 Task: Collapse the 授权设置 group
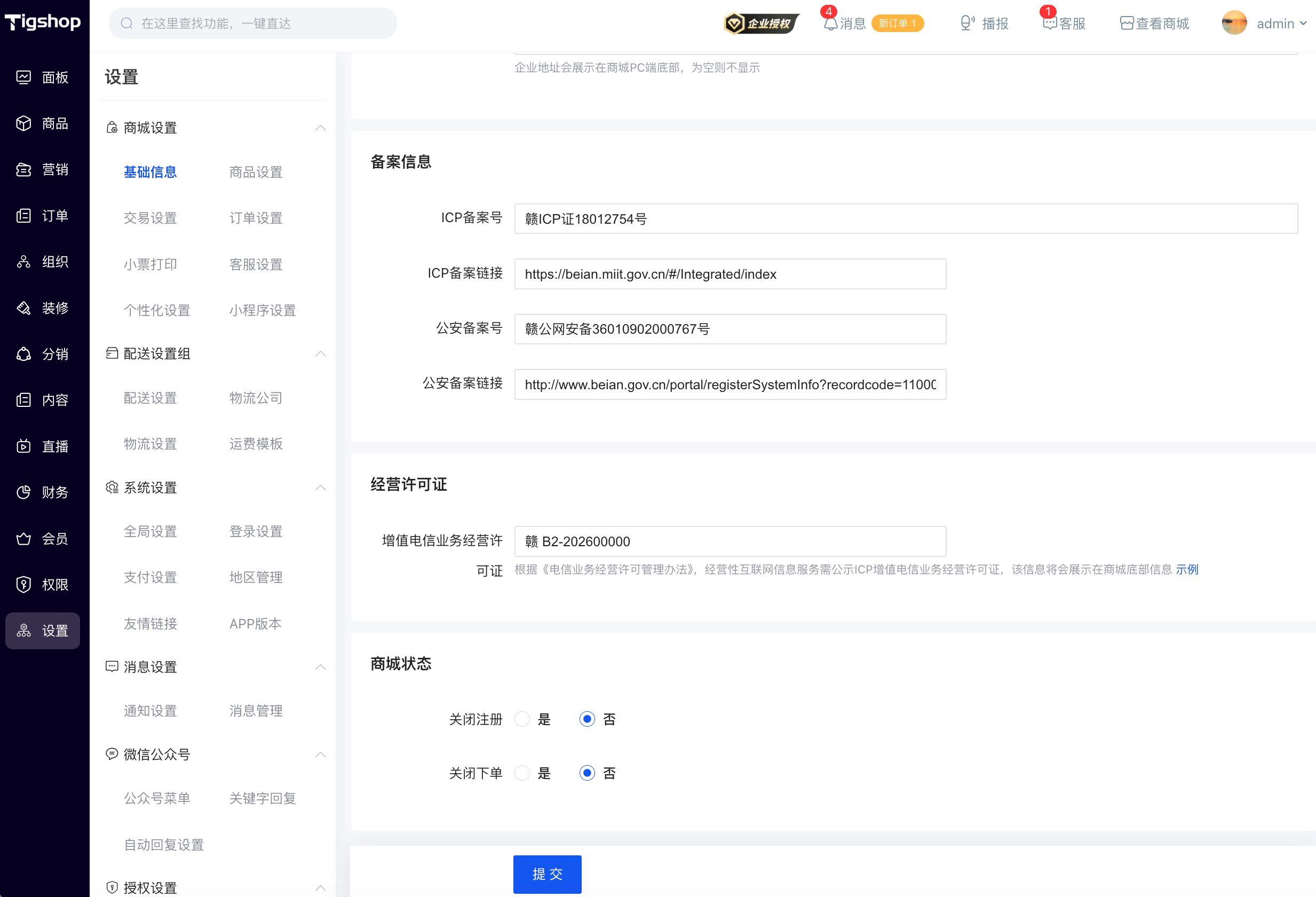pyautogui.click(x=321, y=887)
